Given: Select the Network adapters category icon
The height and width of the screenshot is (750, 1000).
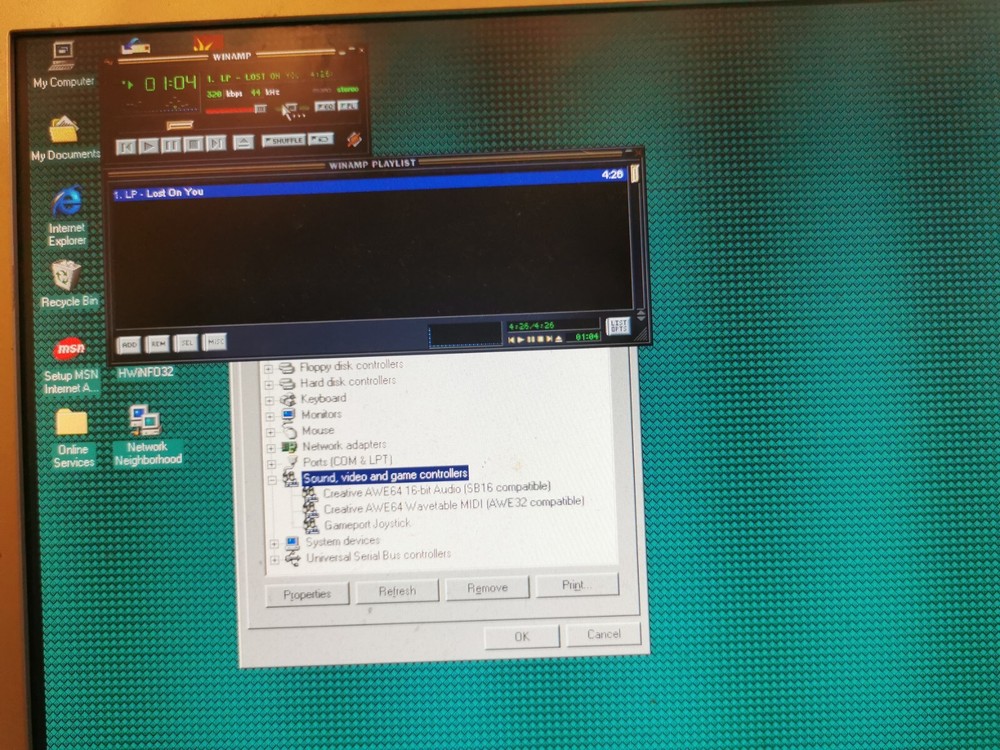Looking at the screenshot, I should point(290,447).
